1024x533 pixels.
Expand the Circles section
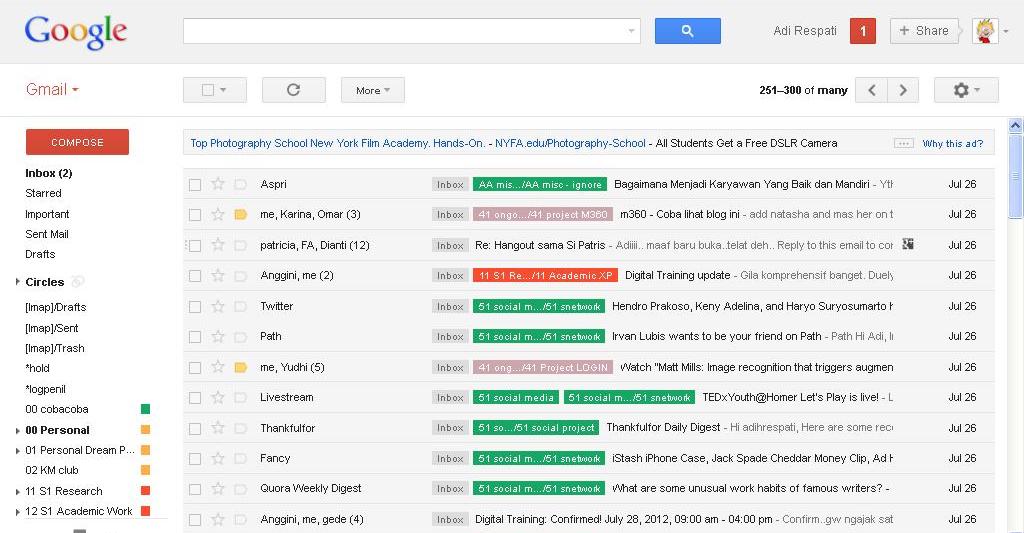[18, 282]
